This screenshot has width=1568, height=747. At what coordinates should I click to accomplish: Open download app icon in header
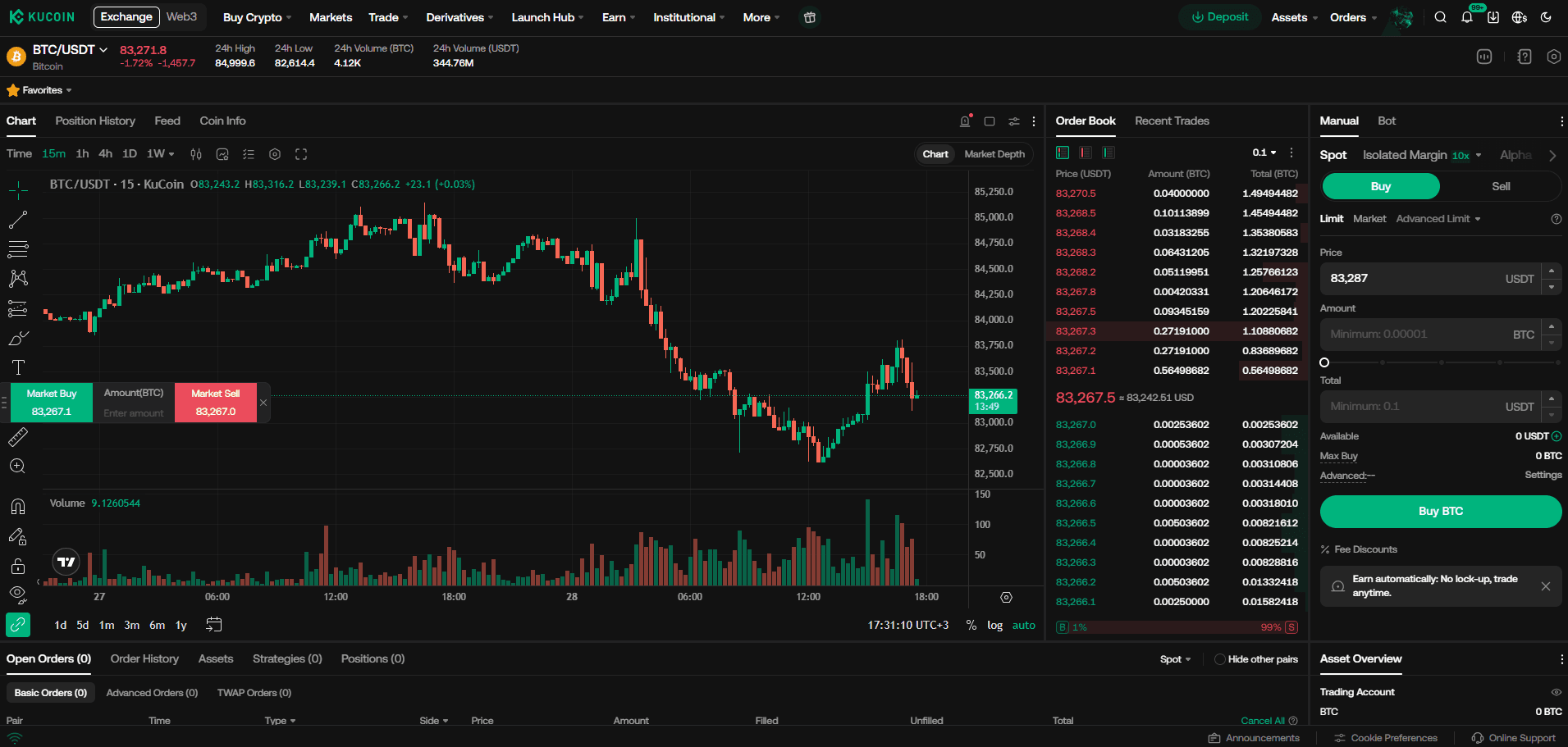pos(1493,17)
